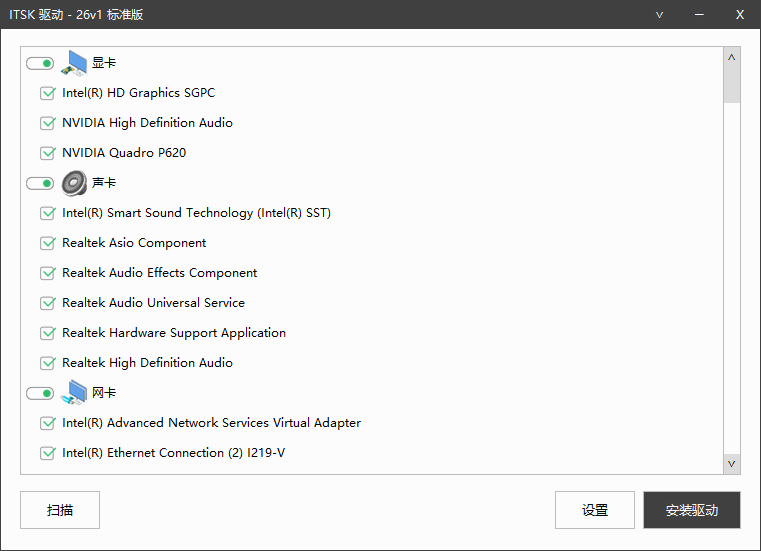
Task: Click the sound card (声卡) speaker icon
Action: (x=75, y=183)
